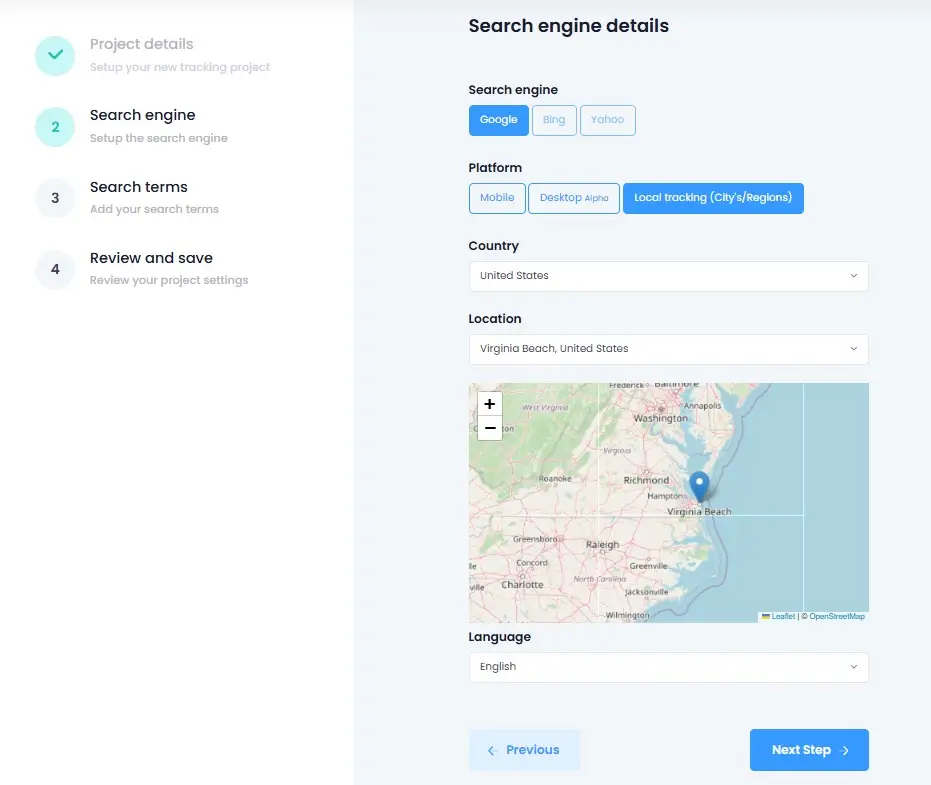Click the "Concord" map label
The height and width of the screenshot is (785, 931).
coord(532,562)
